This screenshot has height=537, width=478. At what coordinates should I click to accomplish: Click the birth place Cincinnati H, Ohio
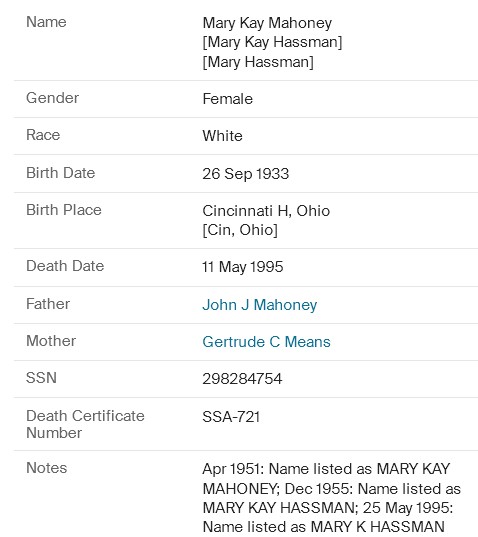(266, 211)
